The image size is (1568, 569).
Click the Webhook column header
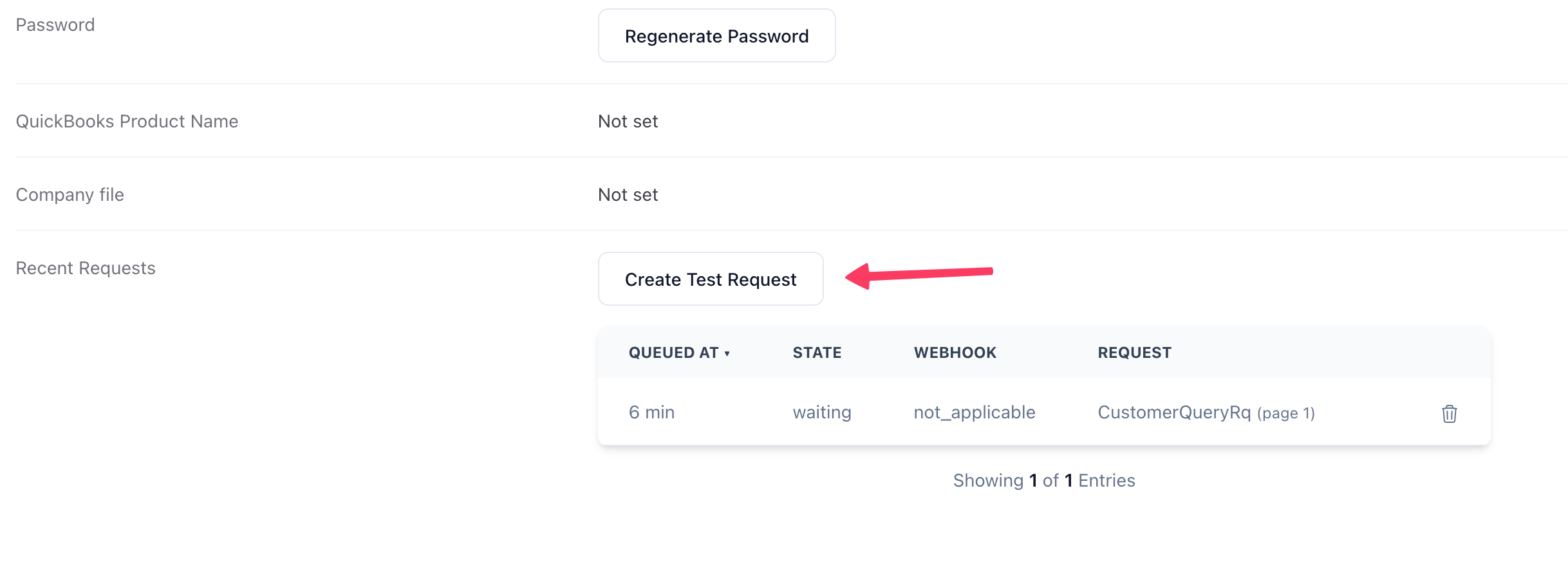955,353
